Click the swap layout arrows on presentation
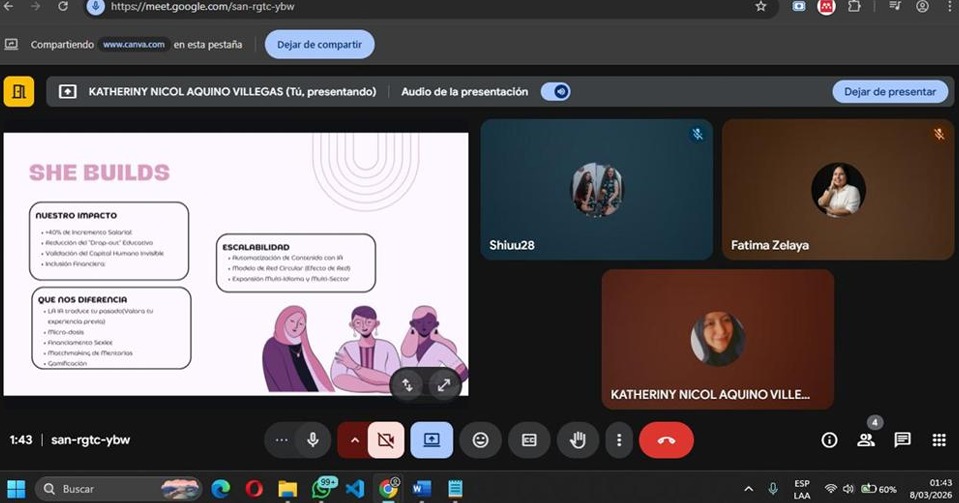 pyautogui.click(x=407, y=385)
